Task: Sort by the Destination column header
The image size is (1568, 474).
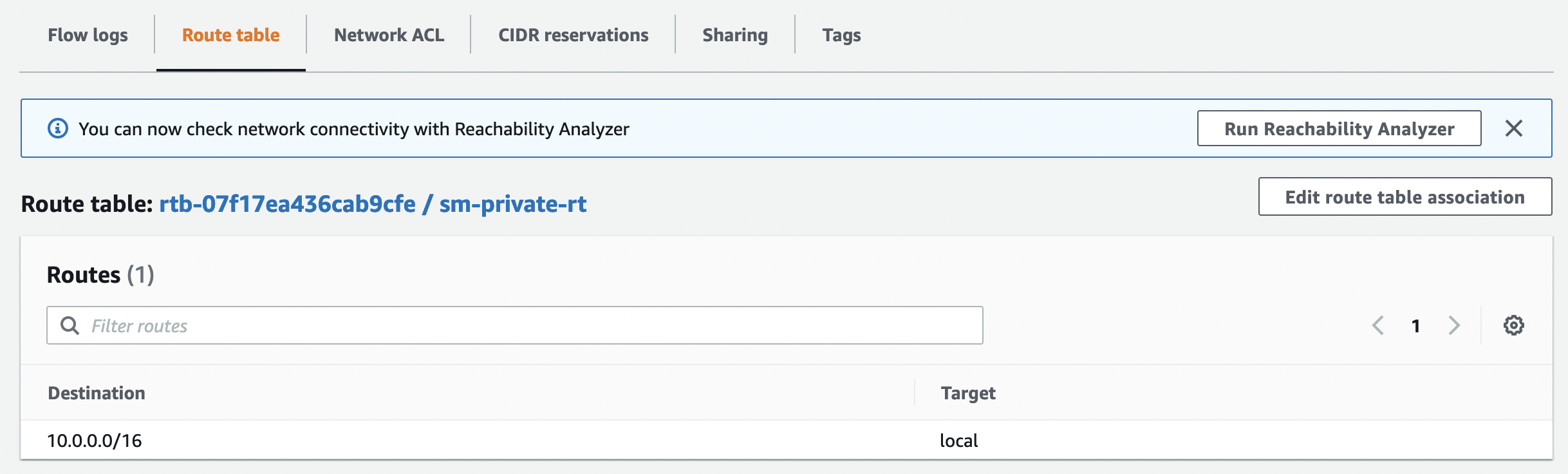Action: pos(97,393)
